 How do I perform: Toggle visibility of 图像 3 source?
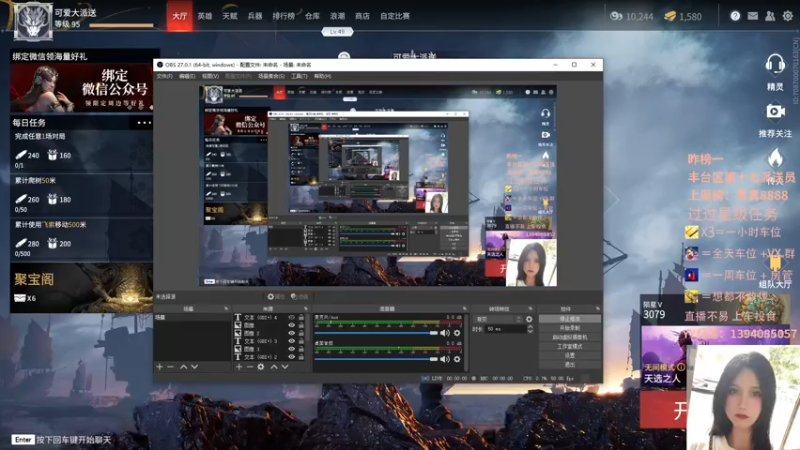291,349
